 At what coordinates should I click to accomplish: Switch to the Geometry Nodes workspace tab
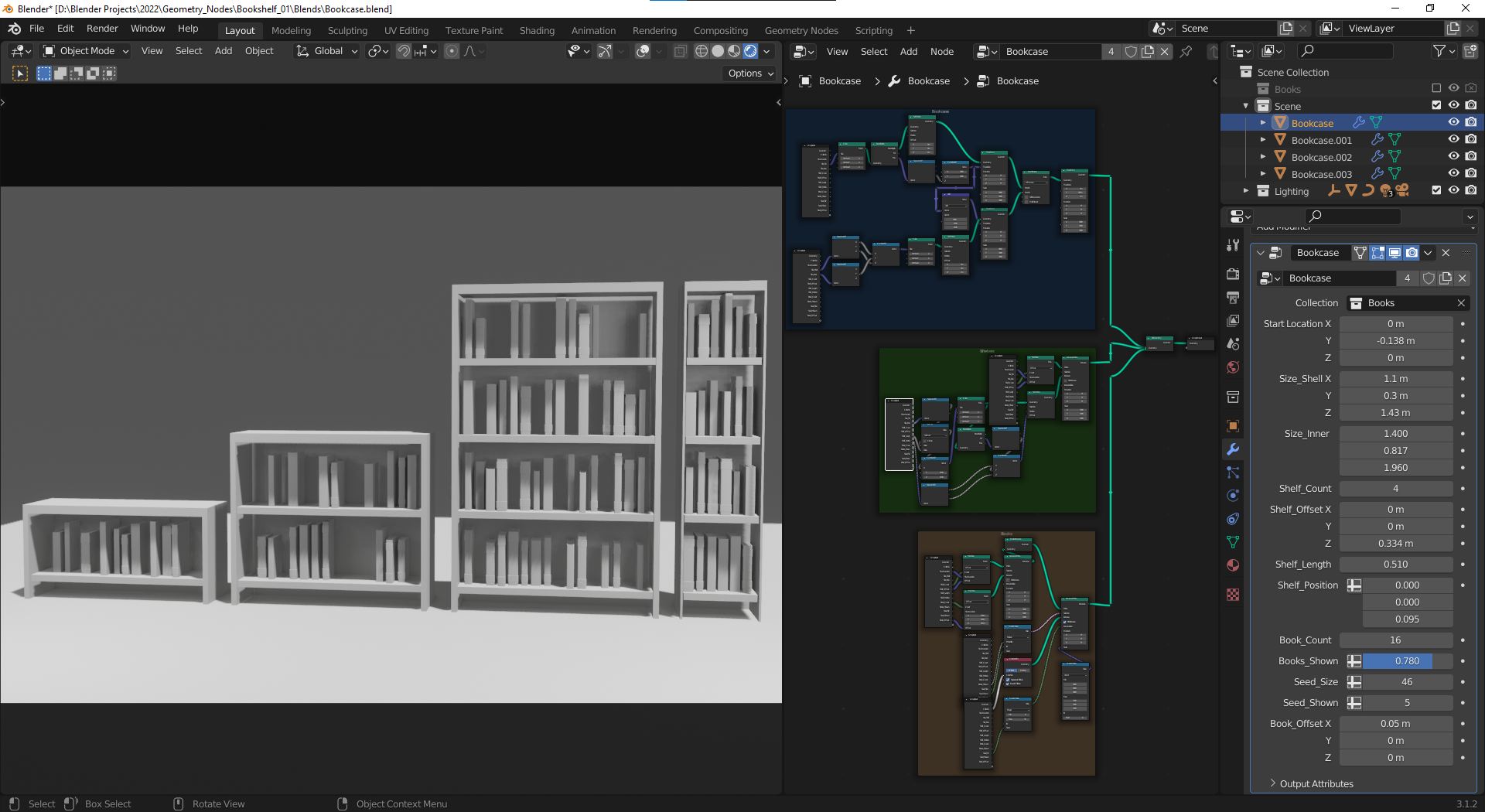(801, 30)
